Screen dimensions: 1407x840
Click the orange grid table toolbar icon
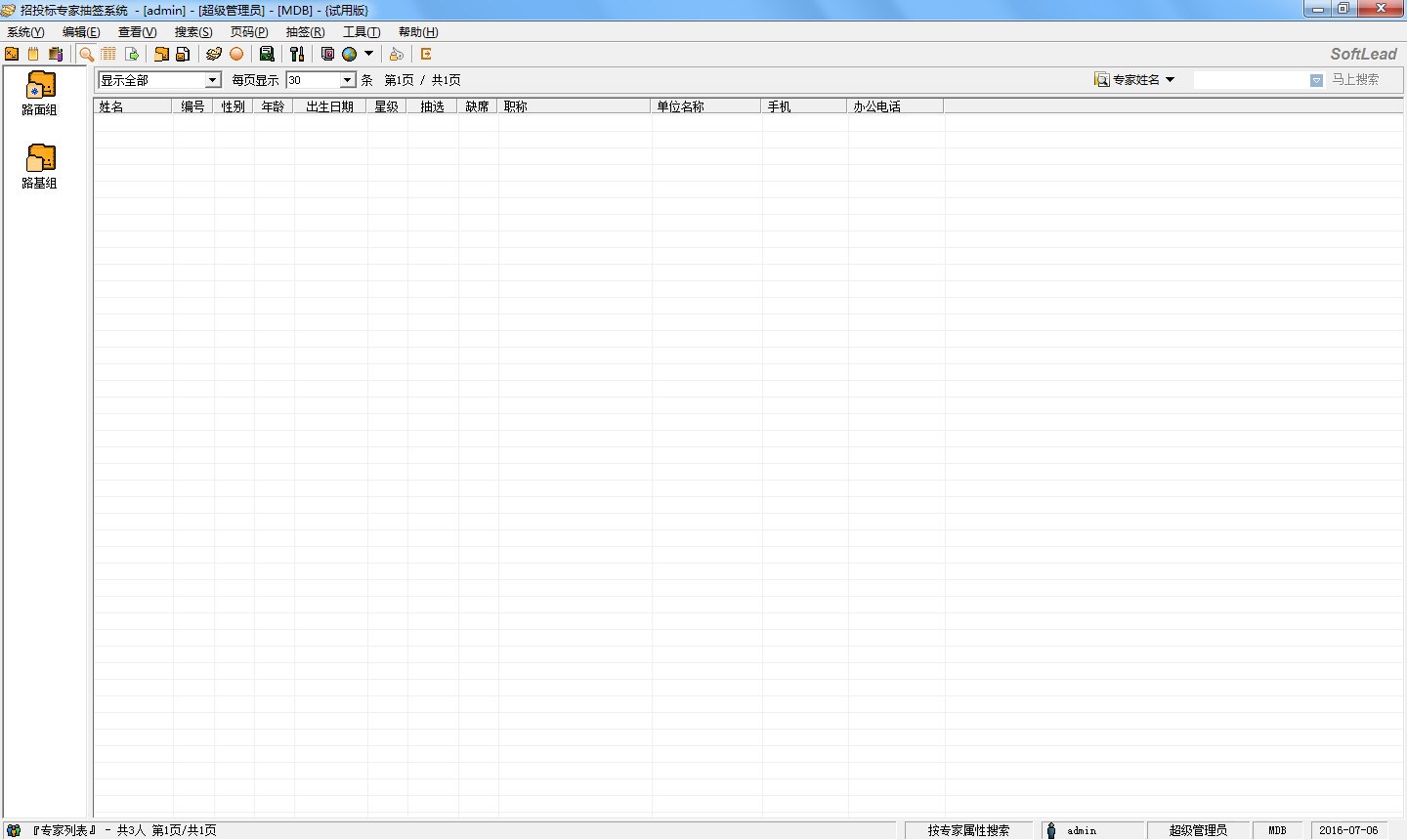point(108,55)
